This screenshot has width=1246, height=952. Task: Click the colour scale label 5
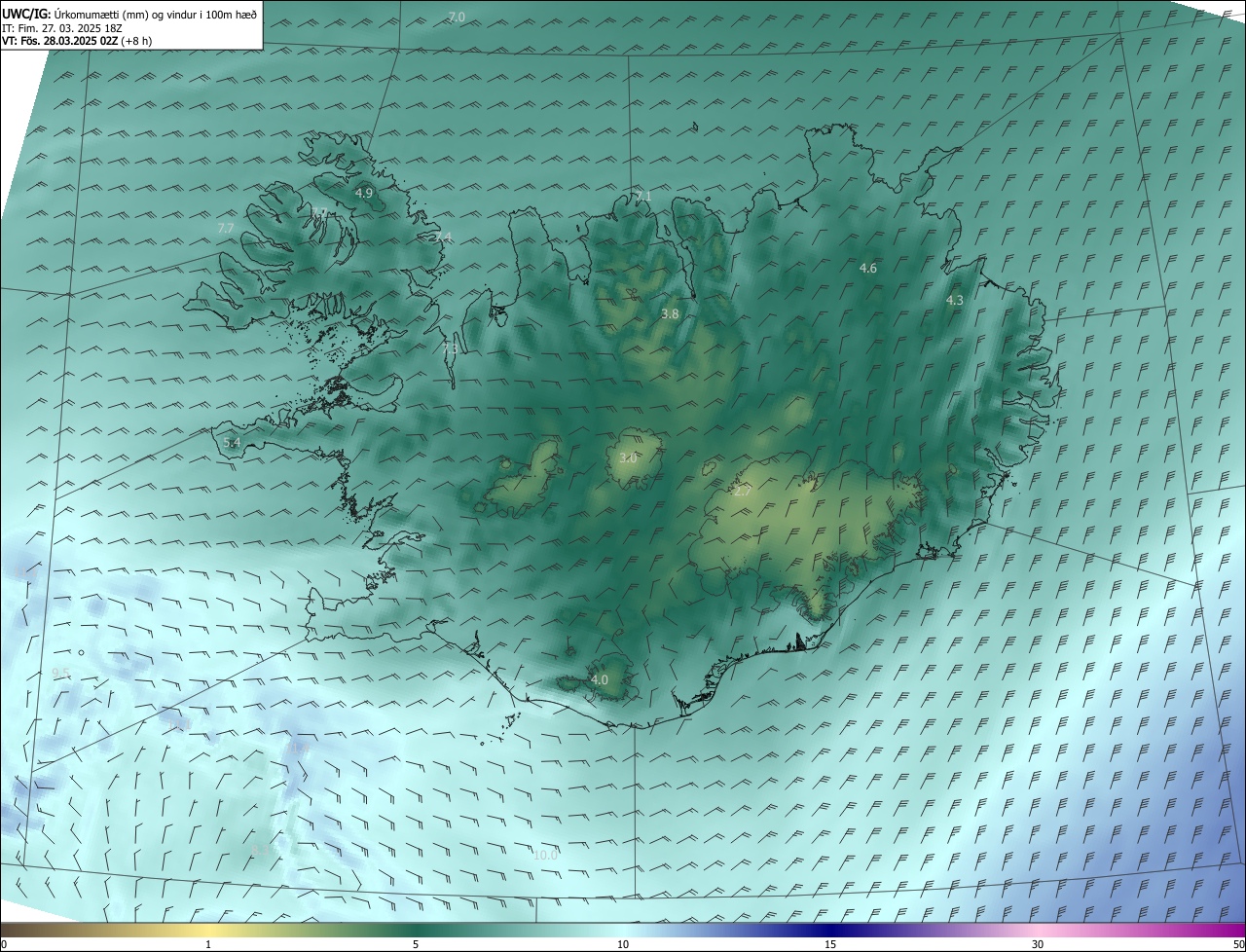pos(416,944)
